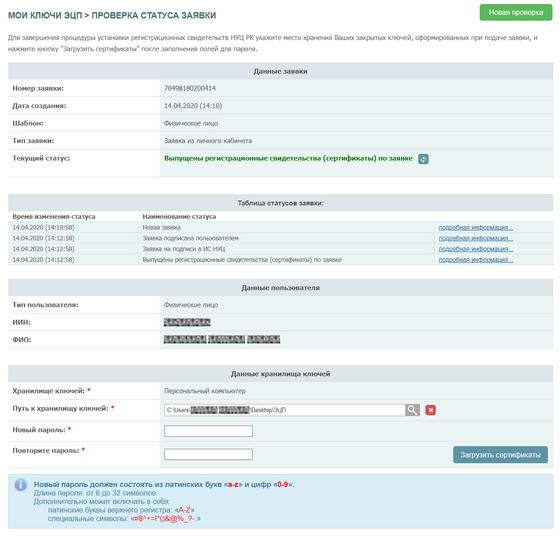560x538 pixels.
Task: Click the page heading 'Проверка статуса заявки'
Action: (154, 15)
